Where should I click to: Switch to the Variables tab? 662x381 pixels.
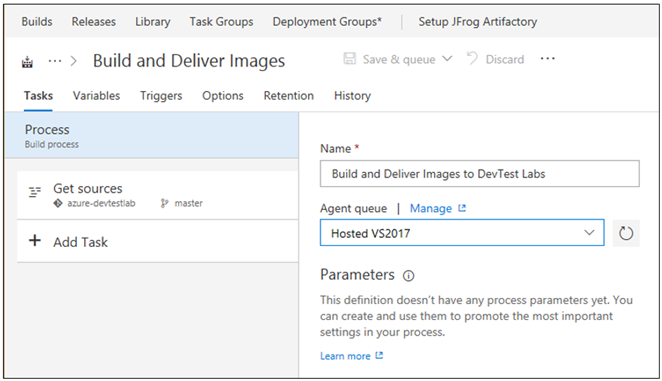[x=96, y=95]
